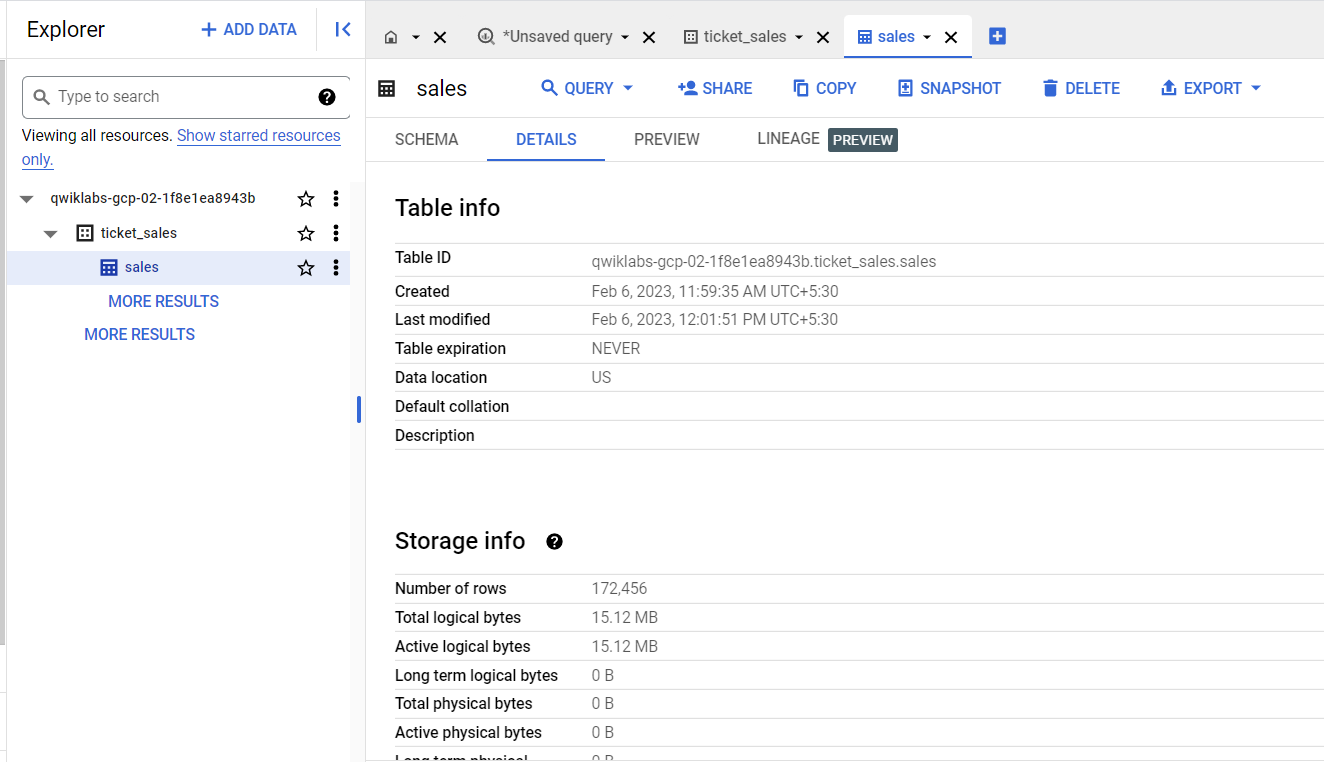Image resolution: width=1324 pixels, height=762 pixels.
Task: Star the ticket_sales dataset
Action: tap(306, 233)
